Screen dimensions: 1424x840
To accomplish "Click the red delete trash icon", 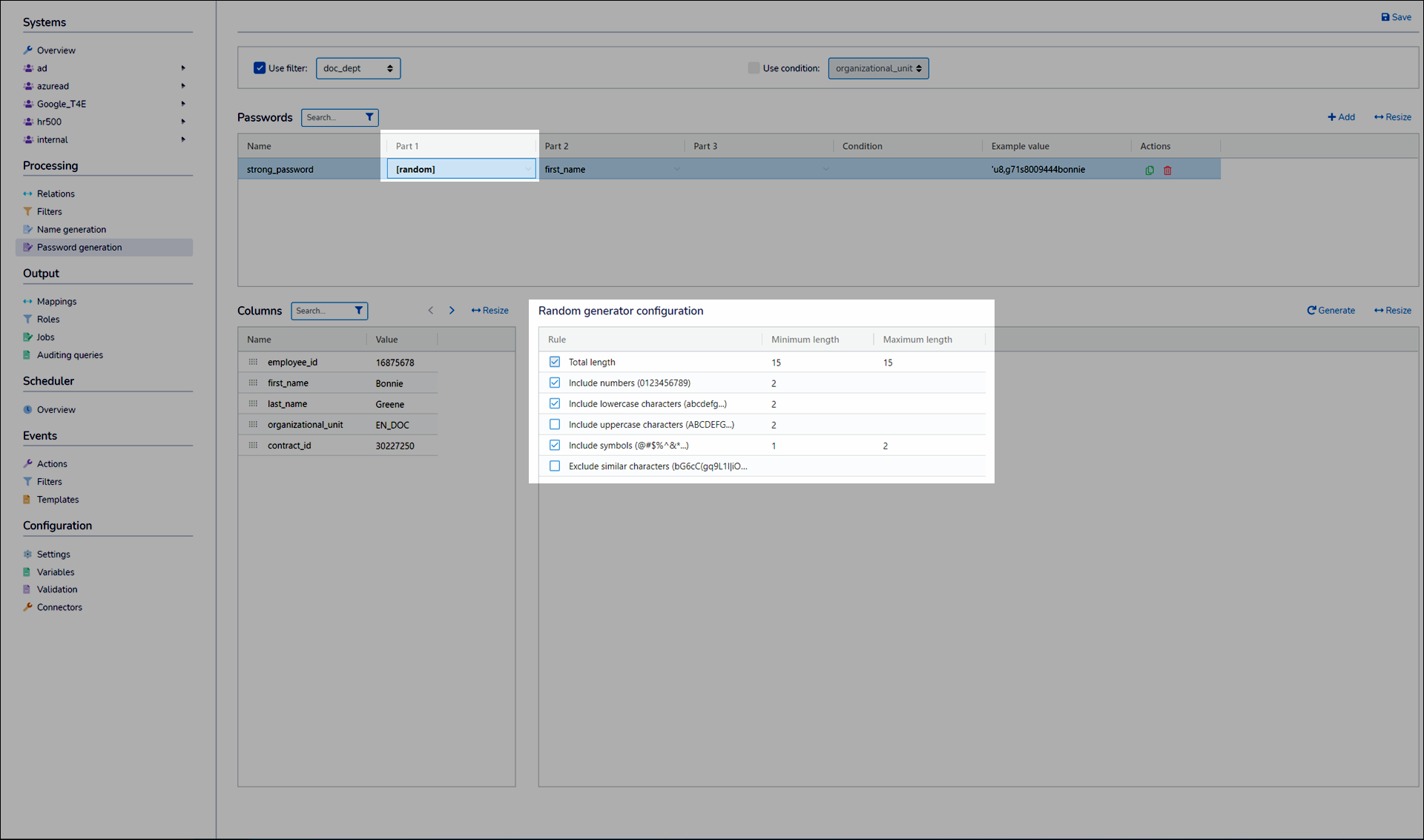I will 1167,170.
